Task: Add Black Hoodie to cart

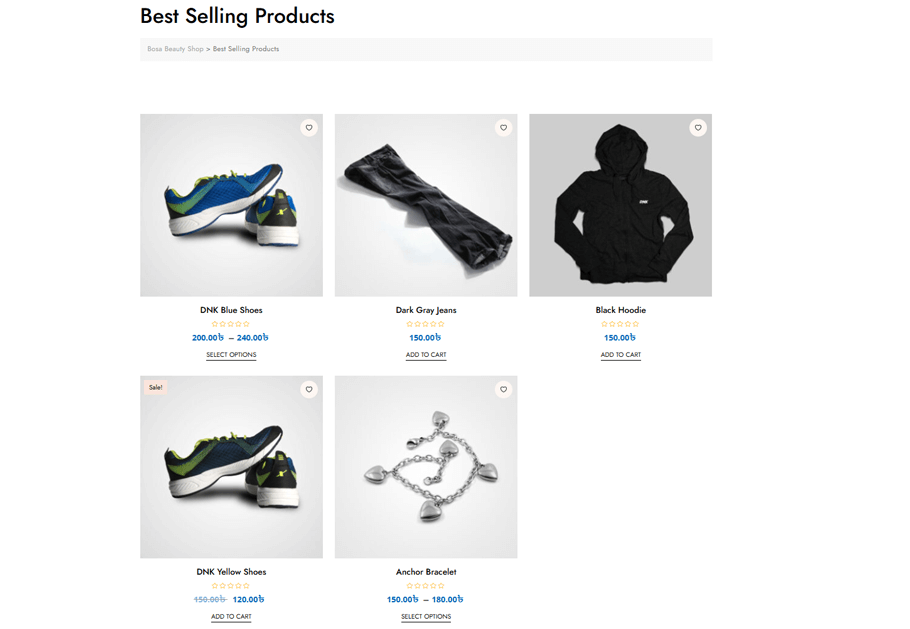Action: 620,355
